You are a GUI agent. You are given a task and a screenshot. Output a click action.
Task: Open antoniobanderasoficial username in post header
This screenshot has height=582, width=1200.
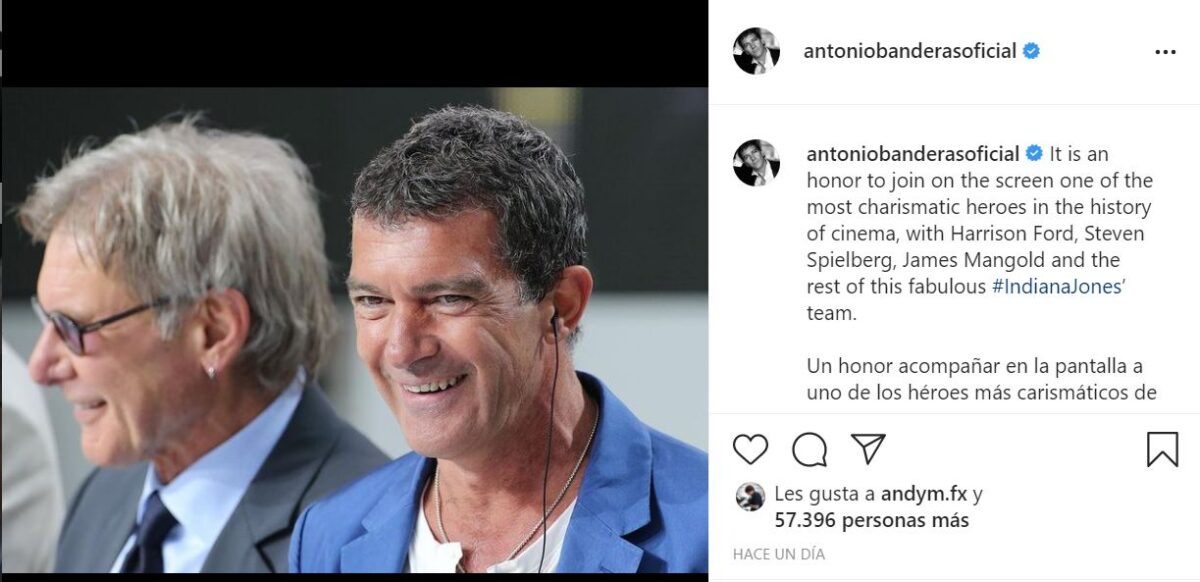tap(909, 51)
